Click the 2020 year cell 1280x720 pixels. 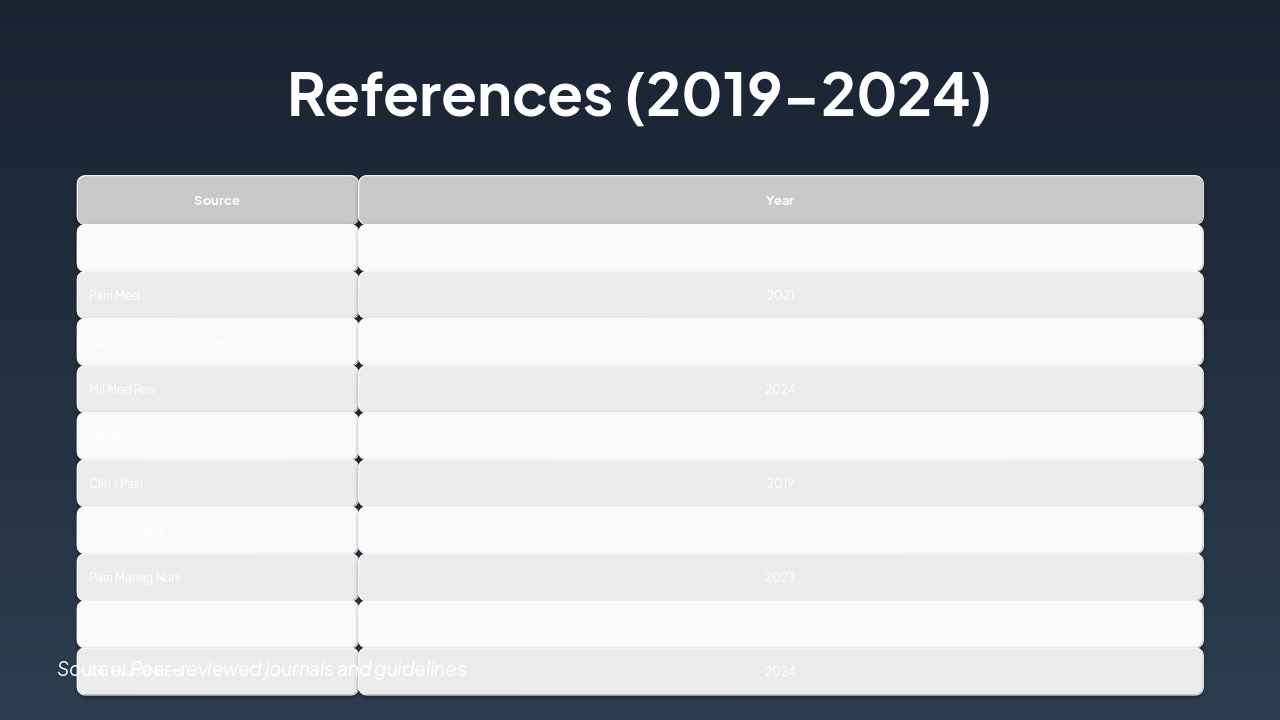click(x=780, y=436)
